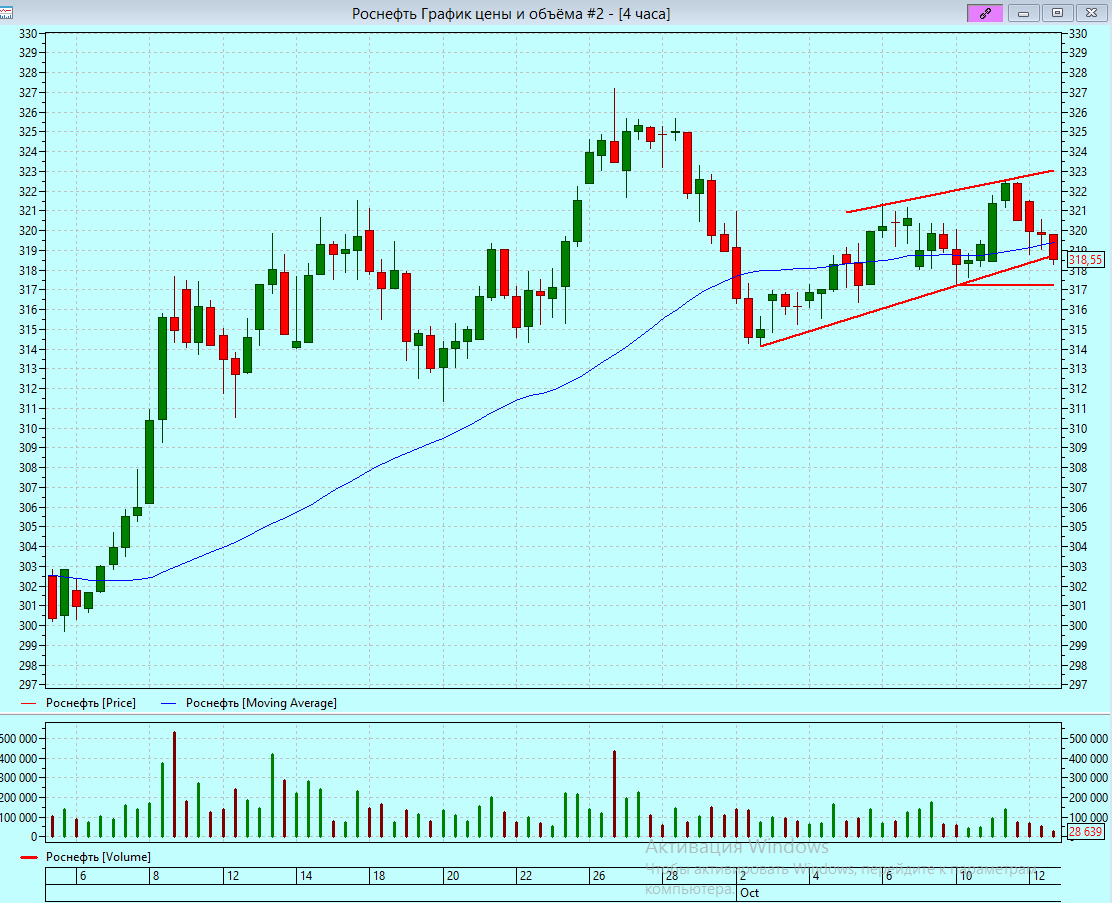Close the Роснефть chart window

(x=1091, y=13)
